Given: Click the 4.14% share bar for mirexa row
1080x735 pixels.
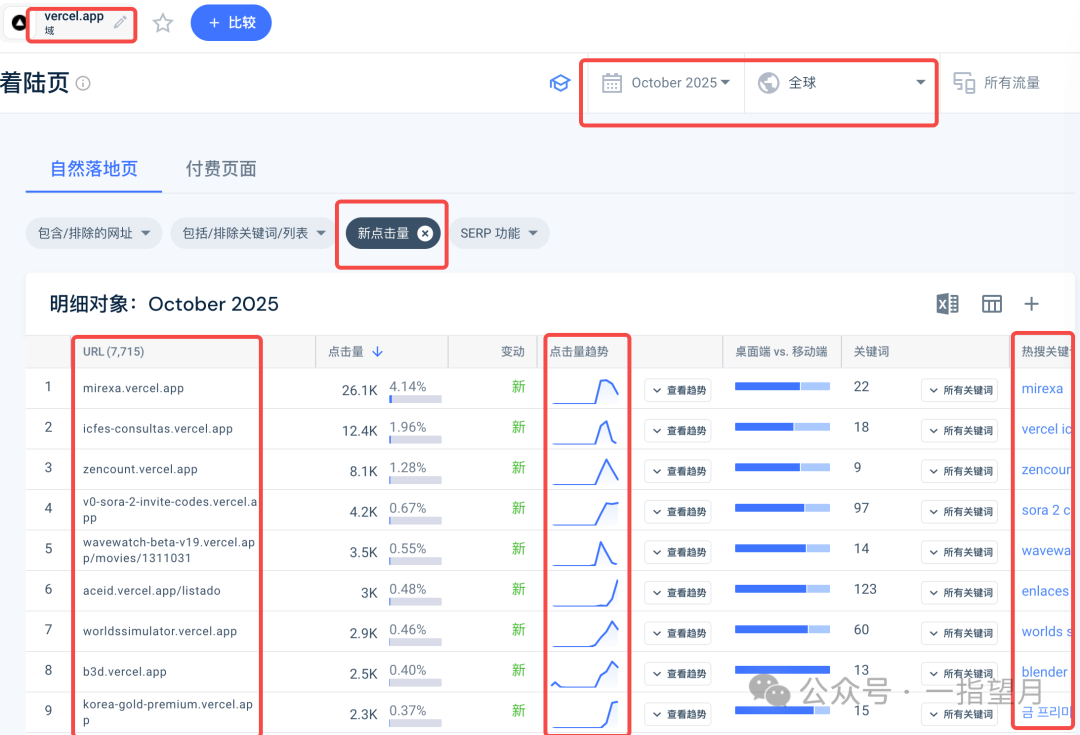Looking at the screenshot, I should tap(415, 399).
